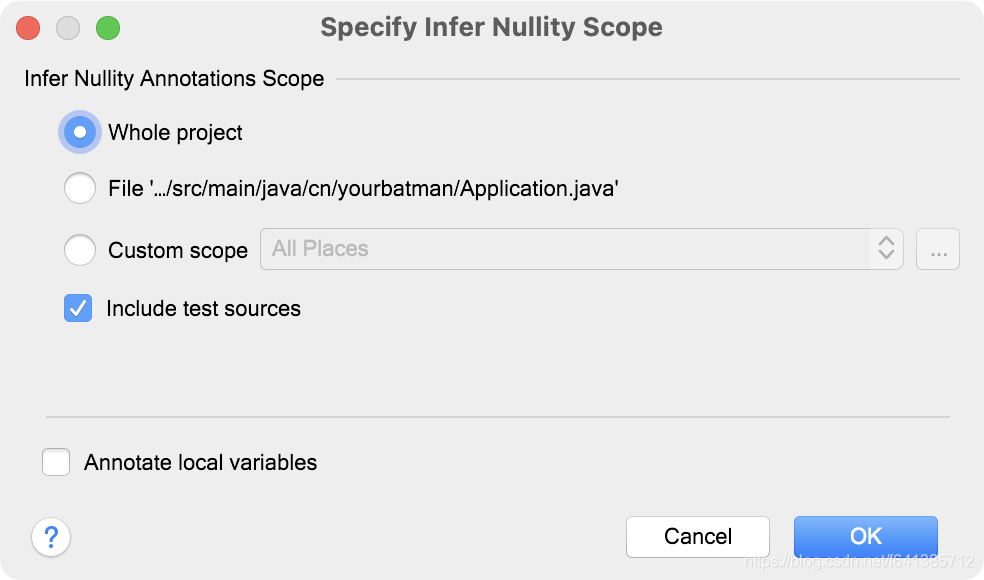Enable the Annotate local variables checkbox
Viewport: 984px width, 580px height.
[x=56, y=462]
